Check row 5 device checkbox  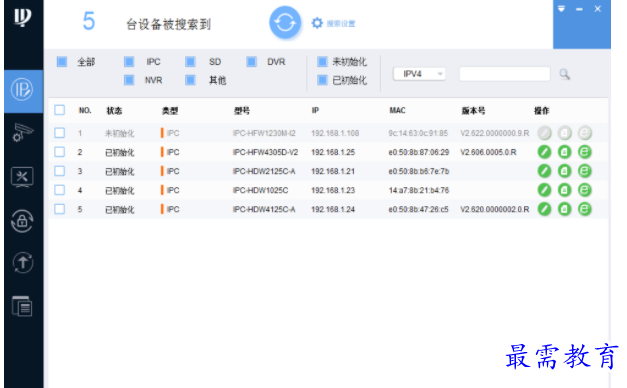pos(60,209)
